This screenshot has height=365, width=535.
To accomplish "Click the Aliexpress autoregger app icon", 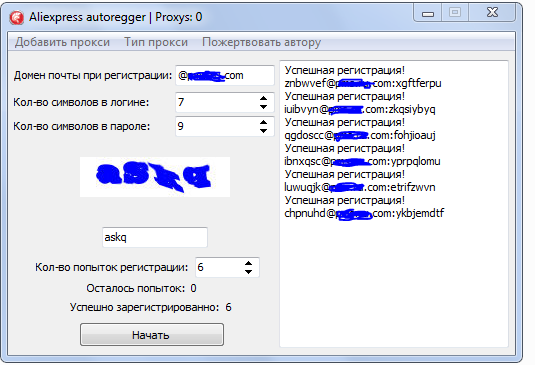I will pos(17,17).
